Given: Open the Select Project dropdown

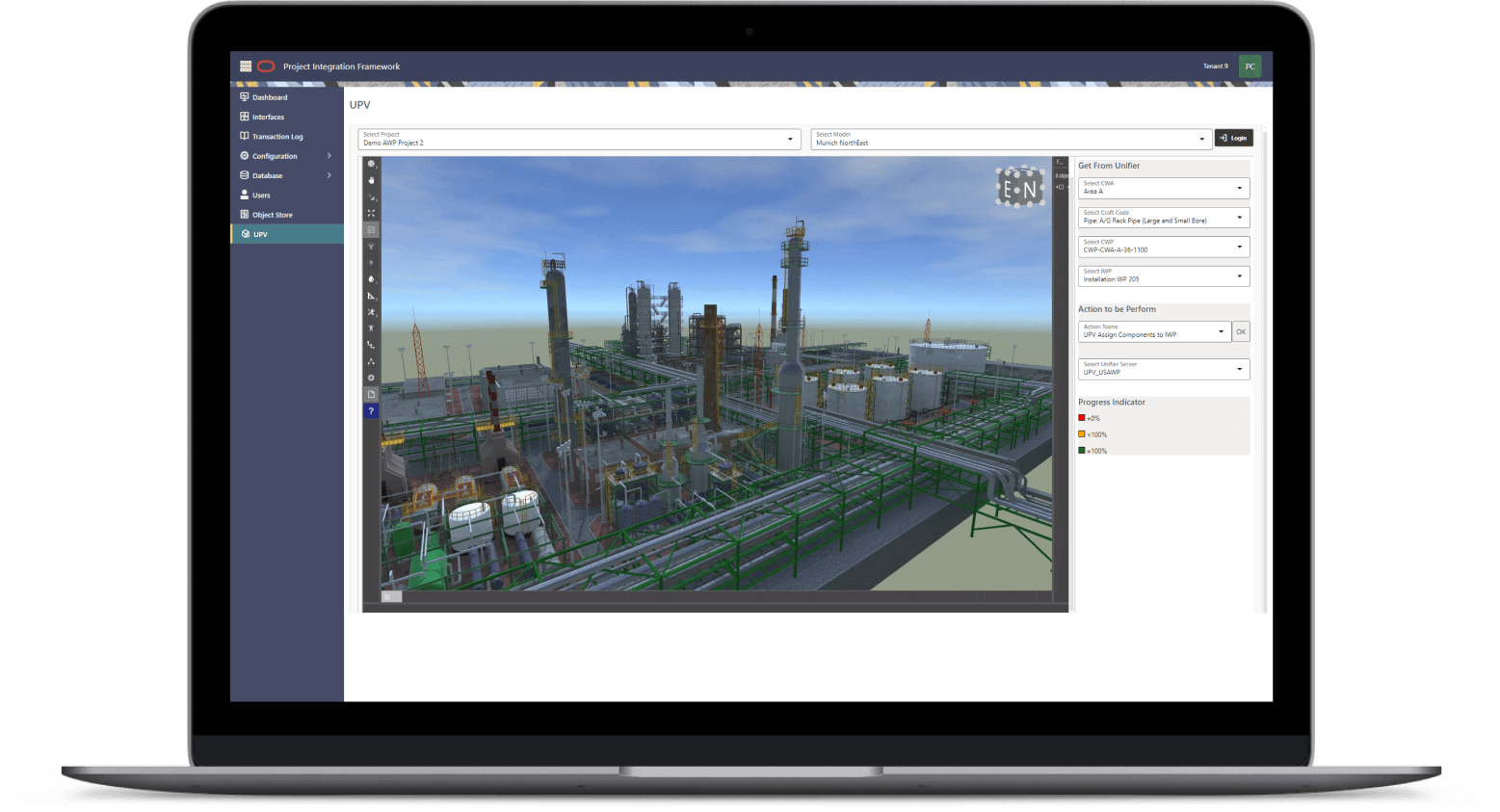Looking at the screenshot, I should (578, 140).
